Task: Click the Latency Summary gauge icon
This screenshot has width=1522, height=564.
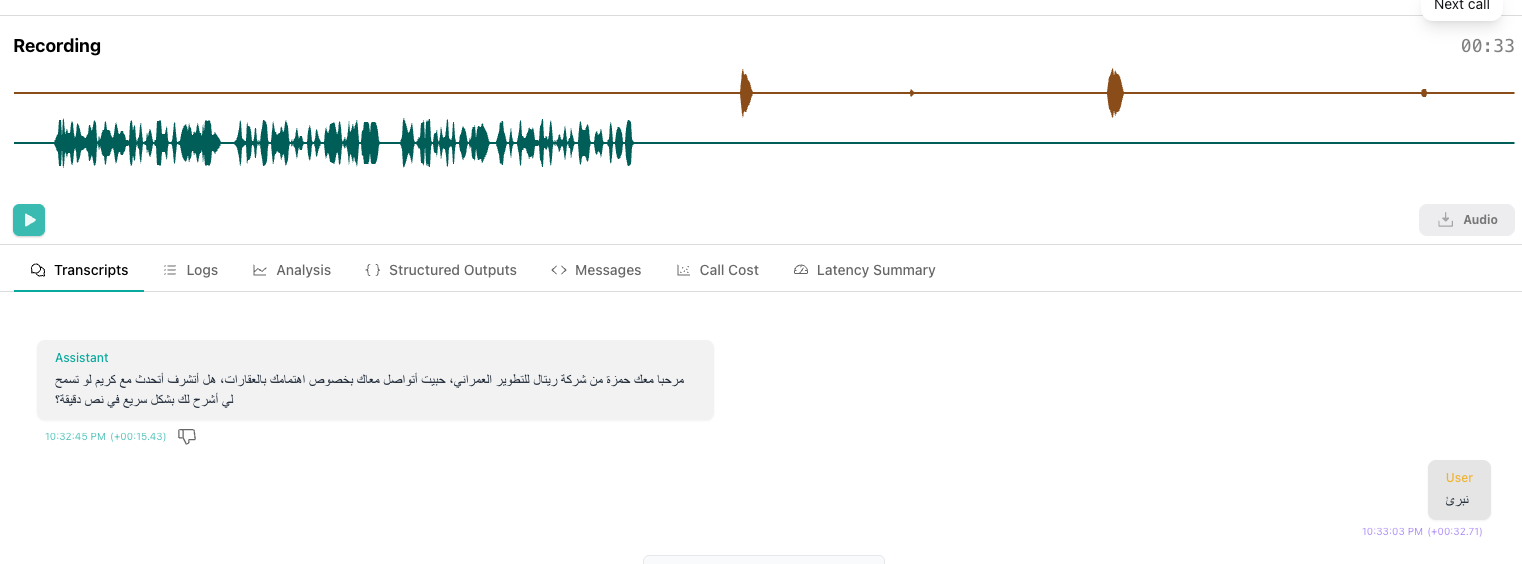Action: 800,270
